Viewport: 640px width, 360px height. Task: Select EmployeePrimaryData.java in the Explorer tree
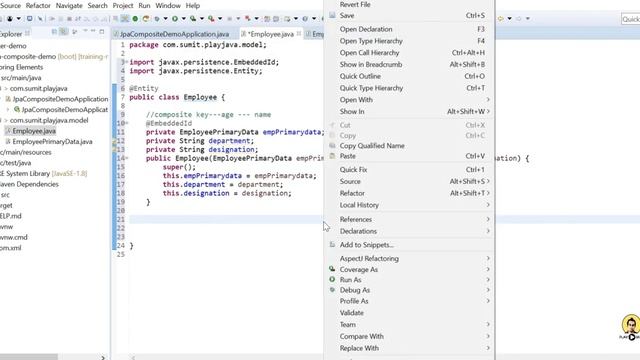click(52, 142)
